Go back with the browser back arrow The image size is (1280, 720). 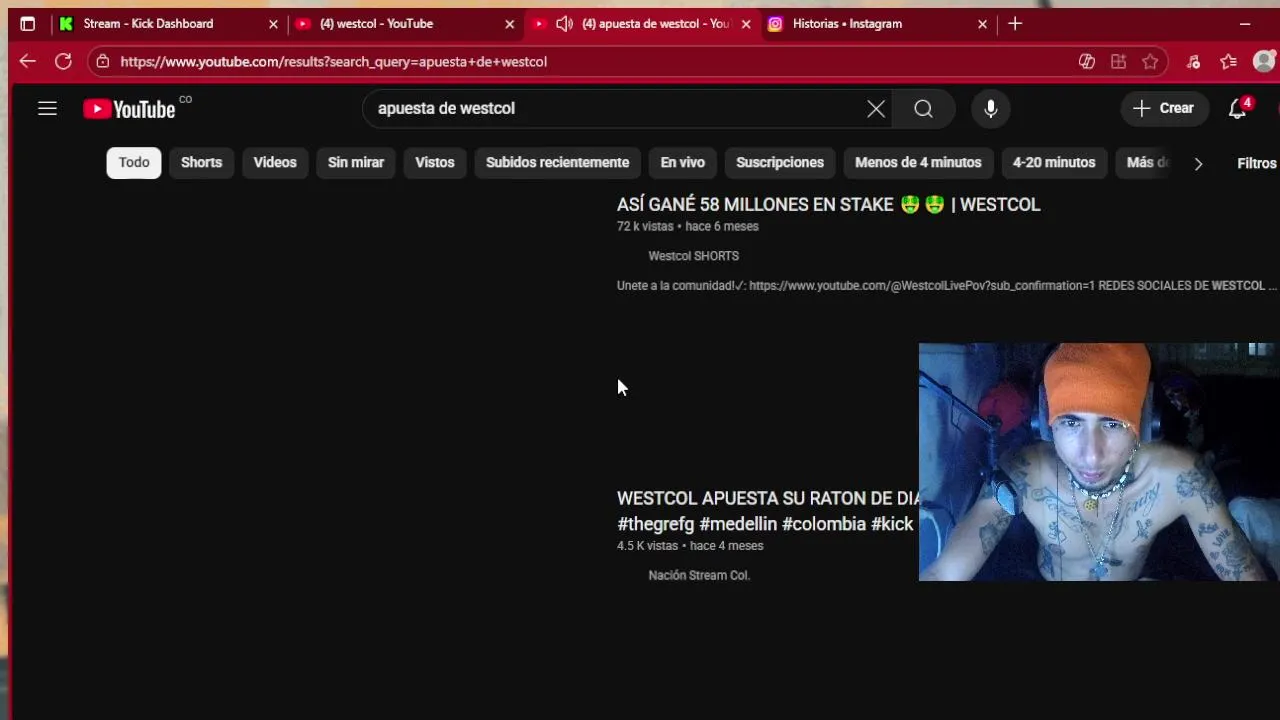[x=28, y=61]
